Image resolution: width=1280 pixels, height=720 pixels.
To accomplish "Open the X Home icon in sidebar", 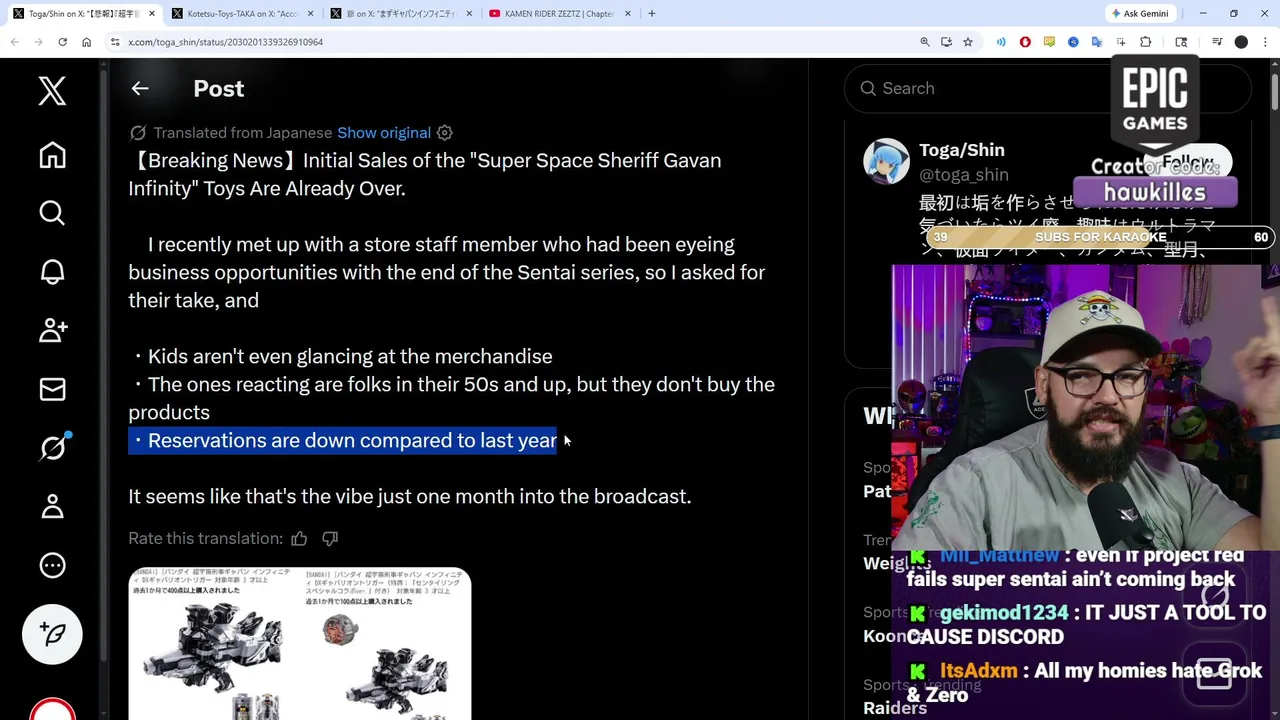I will (52, 155).
